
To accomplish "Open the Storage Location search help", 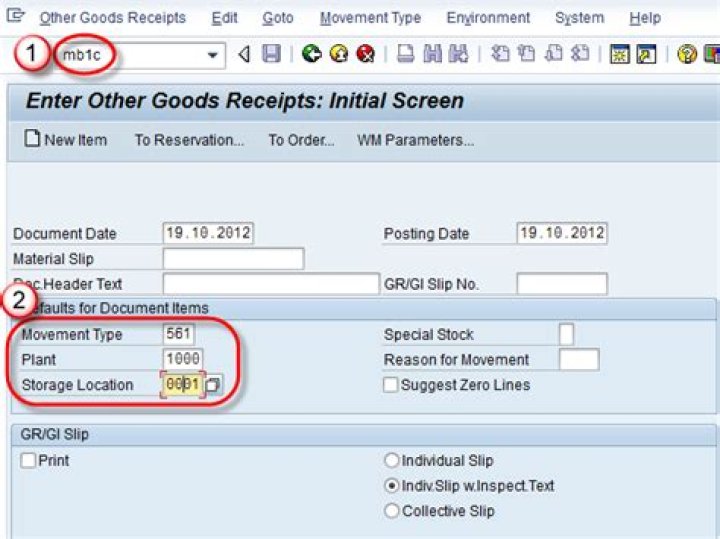I will click(213, 385).
